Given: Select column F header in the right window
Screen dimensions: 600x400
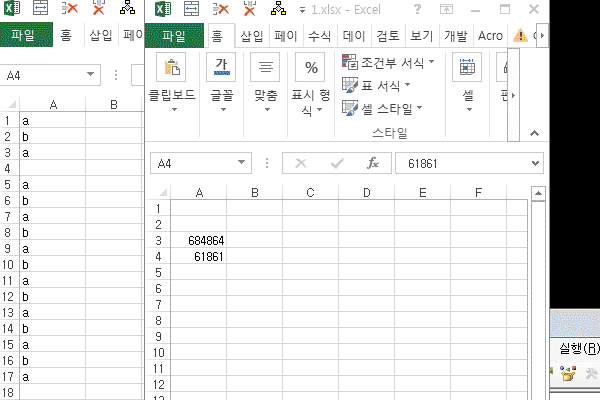Looking at the screenshot, I should tap(478, 193).
